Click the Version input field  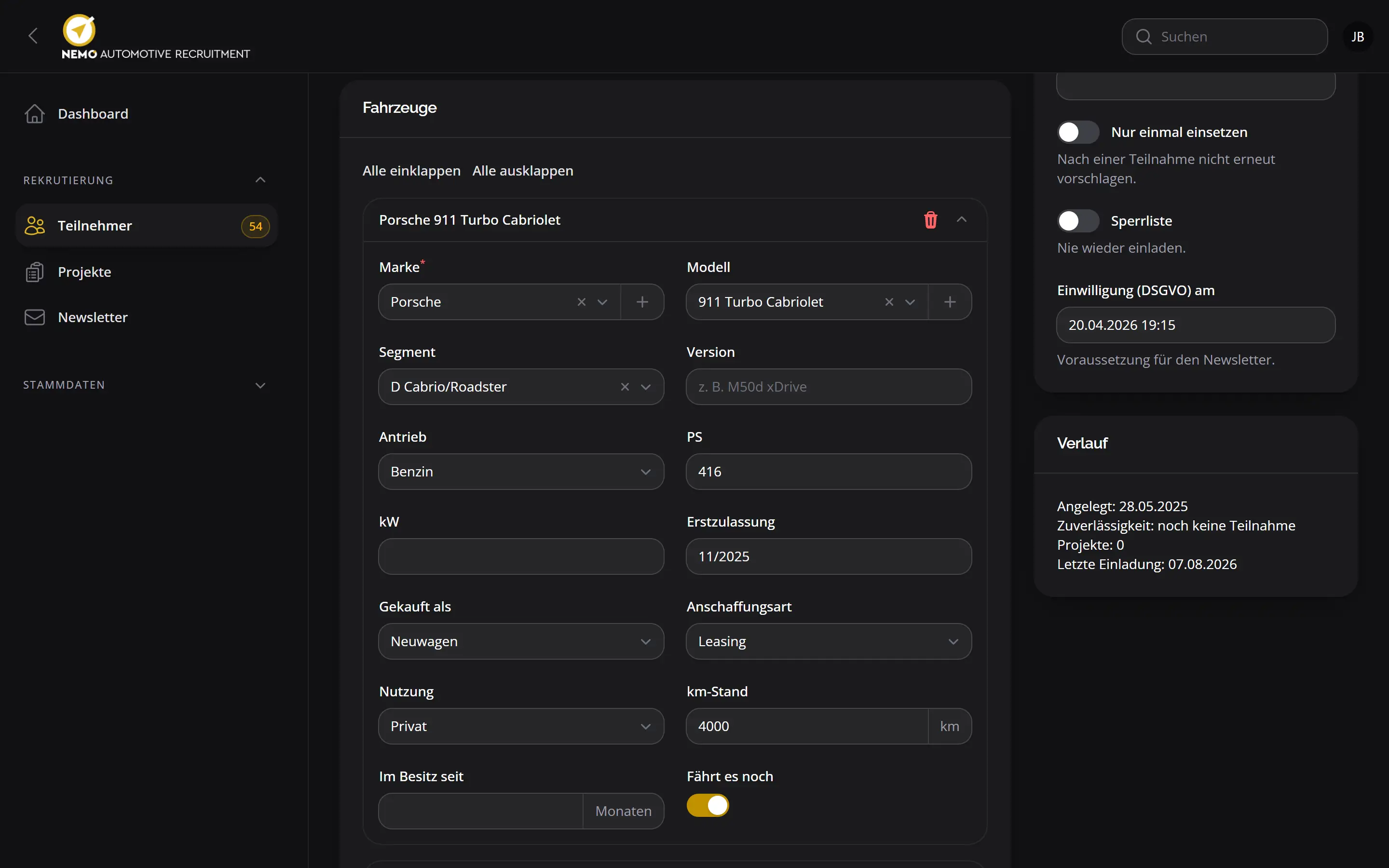click(829, 387)
